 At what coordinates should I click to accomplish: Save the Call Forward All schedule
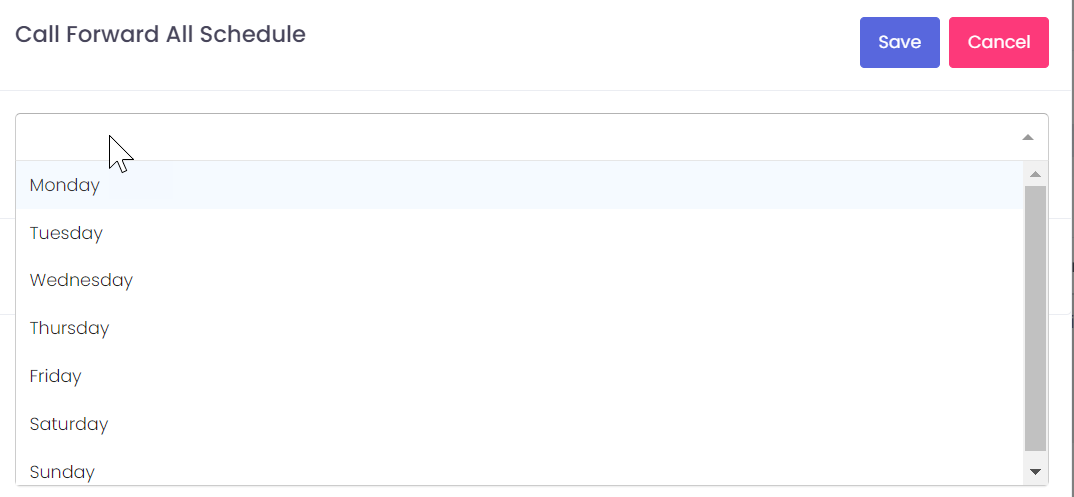tap(899, 42)
